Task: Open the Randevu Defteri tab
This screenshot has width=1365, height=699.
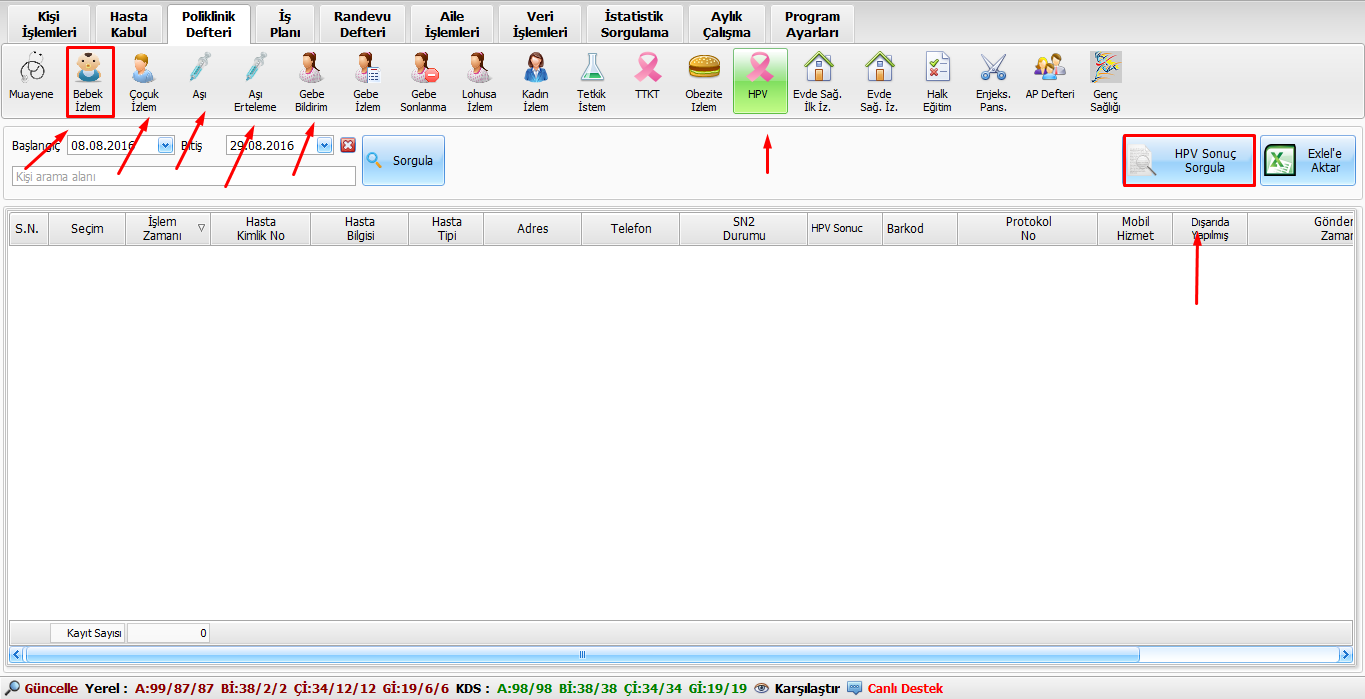Action: tap(362, 25)
